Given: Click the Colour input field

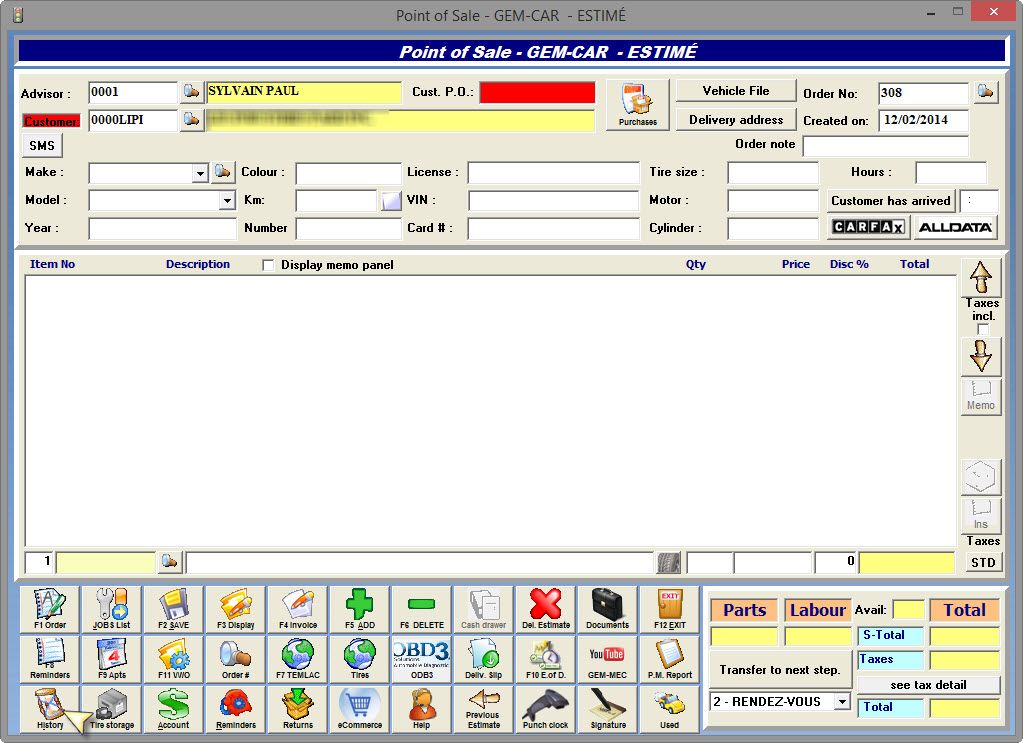Looking at the screenshot, I should (348, 173).
